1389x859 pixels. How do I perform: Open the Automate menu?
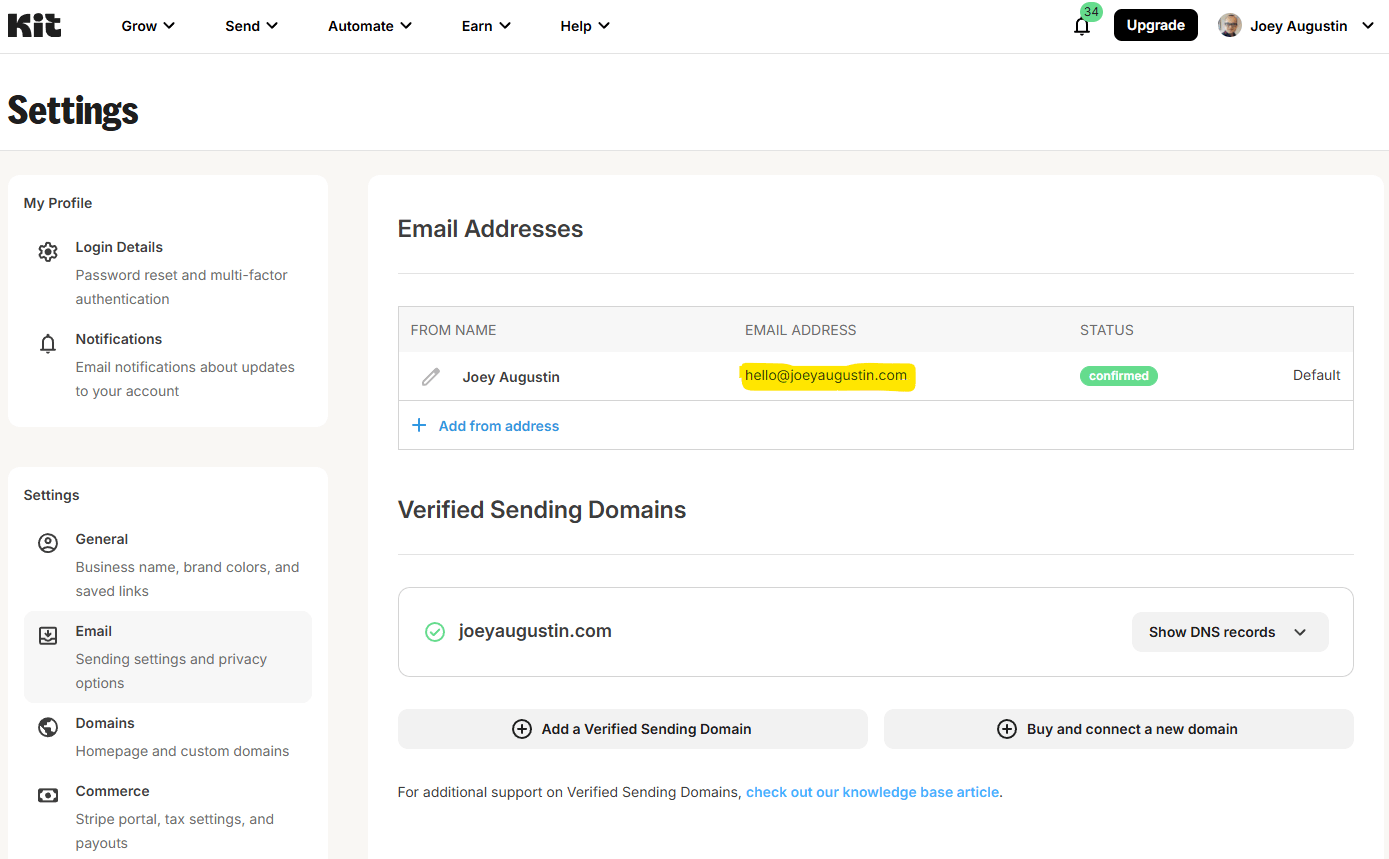[x=369, y=25]
